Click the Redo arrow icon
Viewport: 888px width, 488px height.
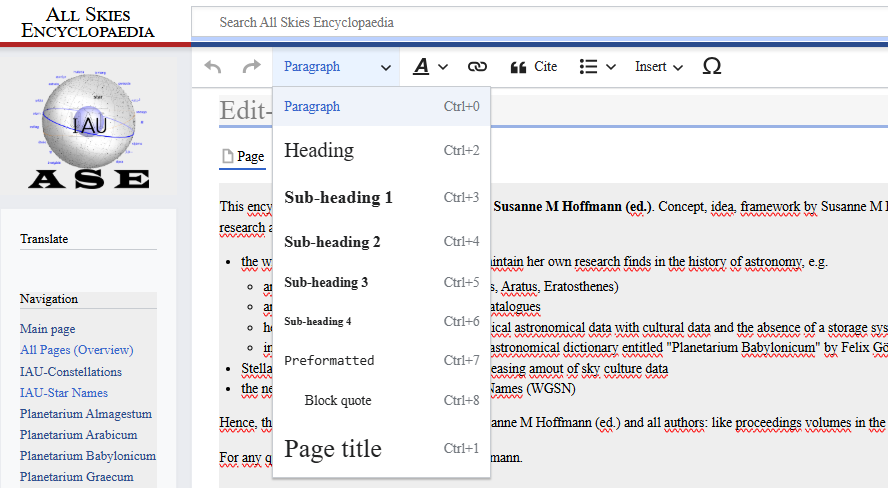click(x=251, y=67)
